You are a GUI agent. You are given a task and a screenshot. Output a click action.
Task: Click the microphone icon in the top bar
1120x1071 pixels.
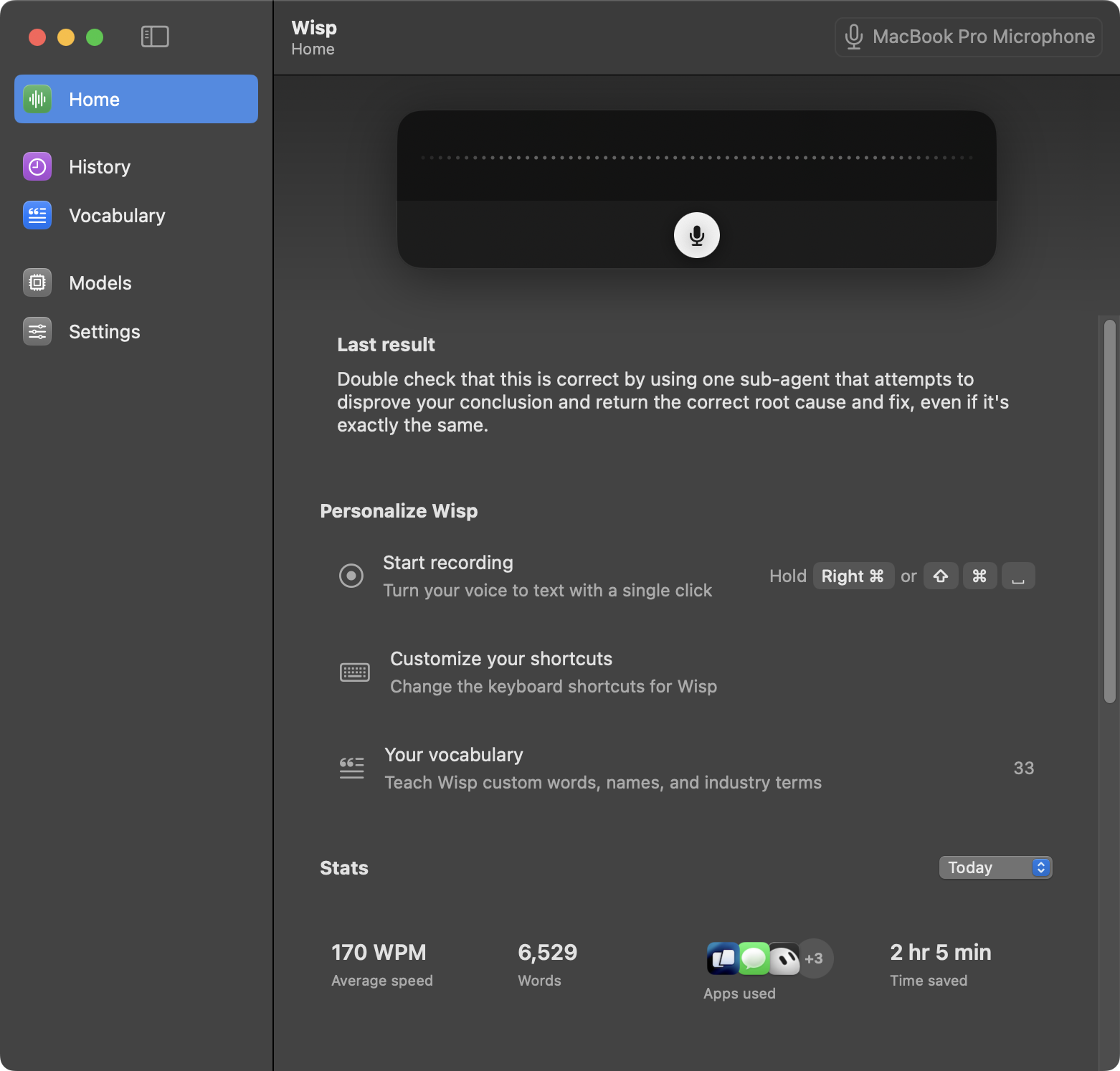pyautogui.click(x=853, y=37)
